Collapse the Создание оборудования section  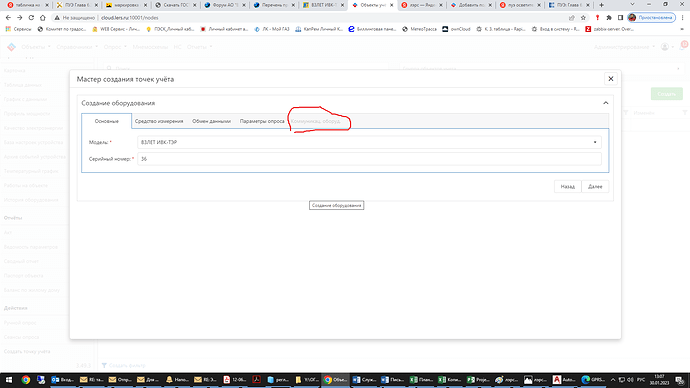(x=606, y=103)
